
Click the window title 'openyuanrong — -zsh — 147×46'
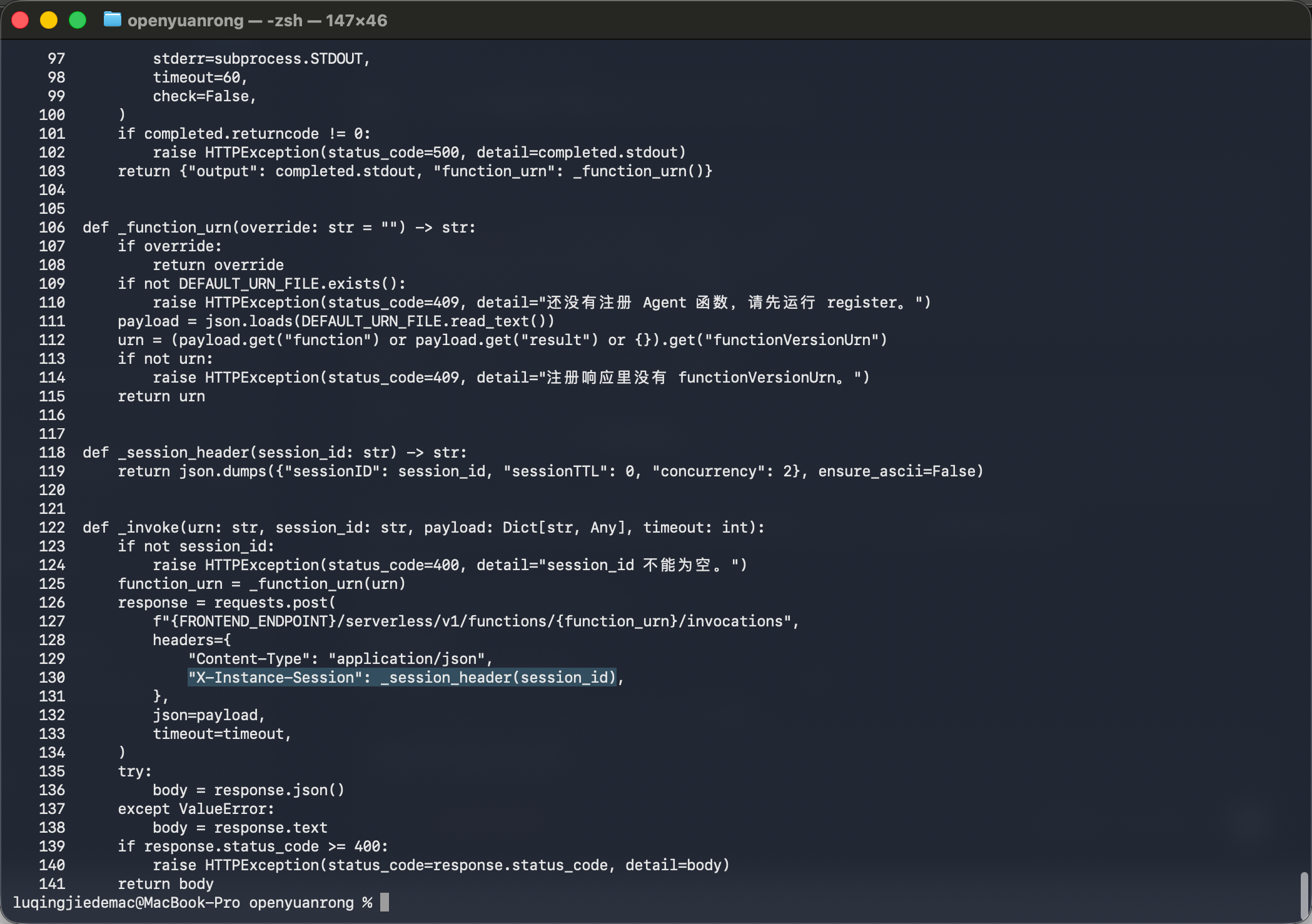257,21
